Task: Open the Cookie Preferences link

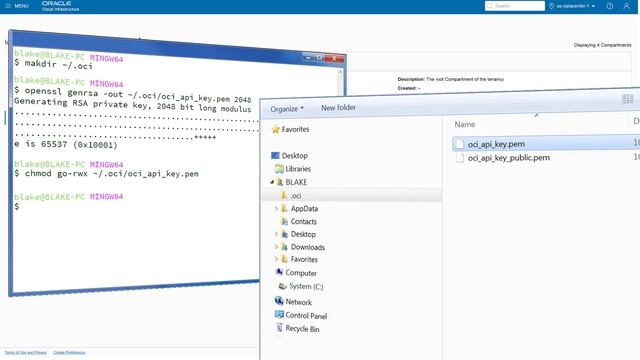Action: point(69,352)
